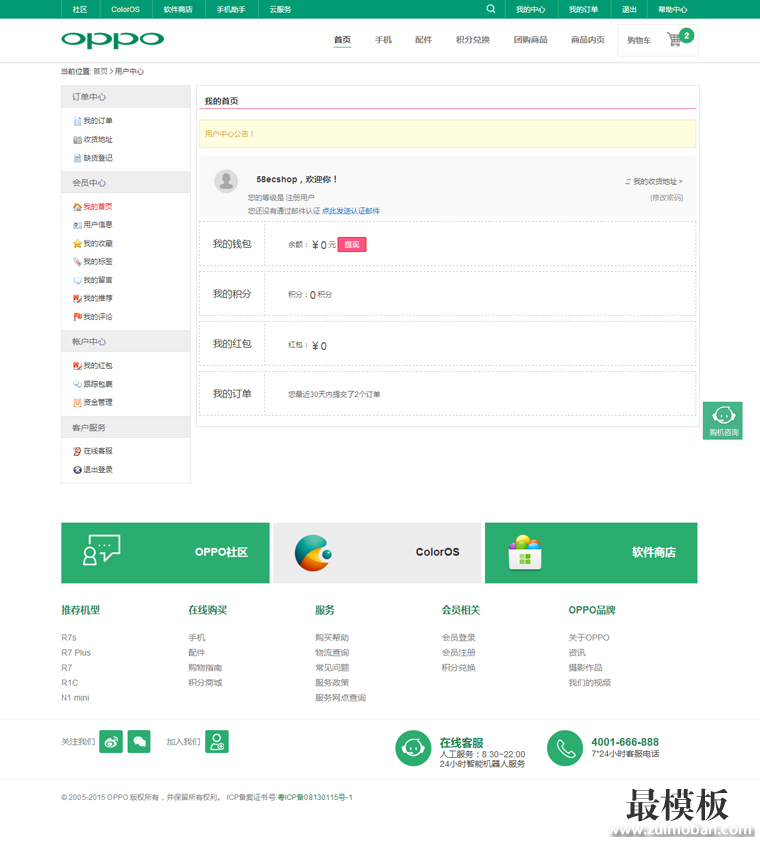Screen dimensions: 760x842
Task: Open 手机 in main navigation
Action: [383, 40]
